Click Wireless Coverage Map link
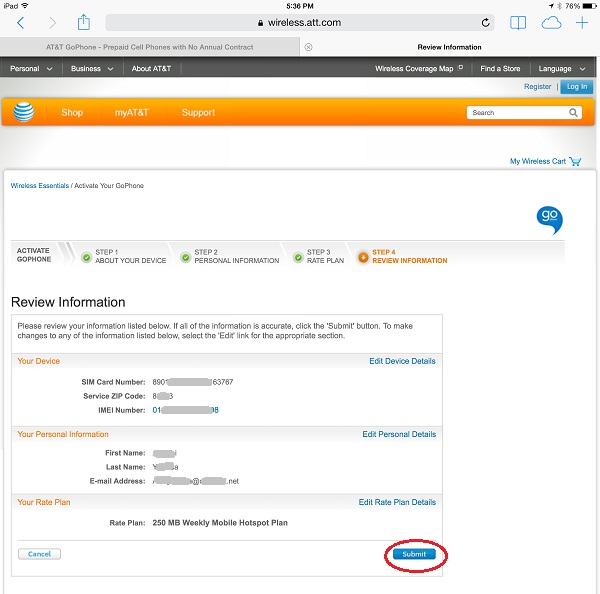The width and height of the screenshot is (600, 594). pyautogui.click(x=414, y=69)
